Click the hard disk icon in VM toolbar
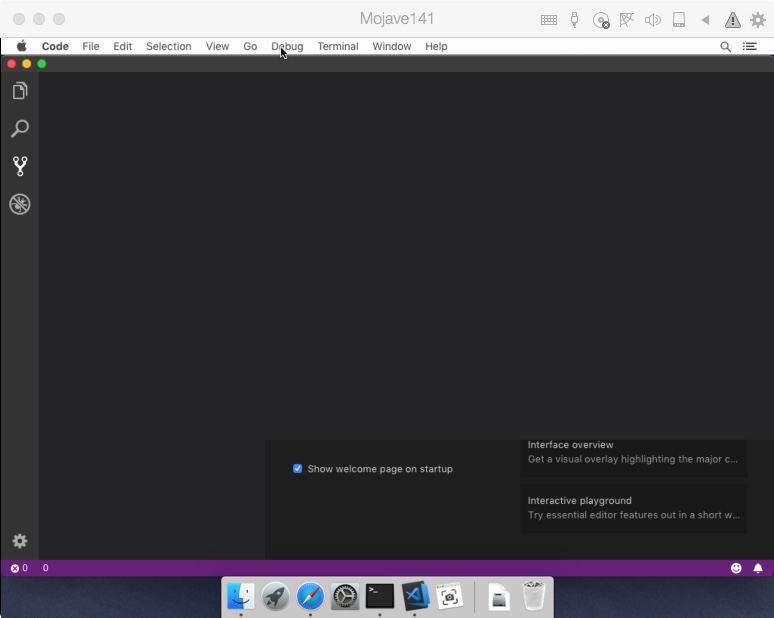This screenshot has width=774, height=618. pyautogui.click(x=679, y=20)
